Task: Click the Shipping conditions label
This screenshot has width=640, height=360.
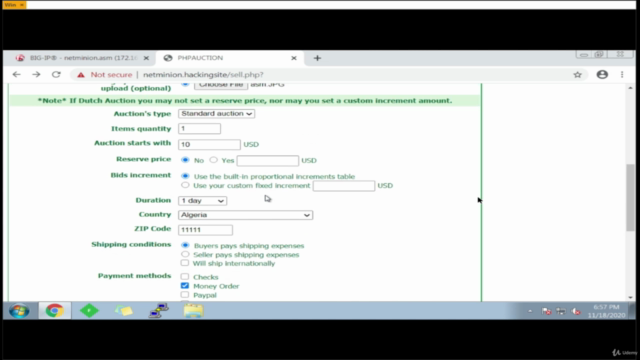Action: pyautogui.click(x=131, y=244)
